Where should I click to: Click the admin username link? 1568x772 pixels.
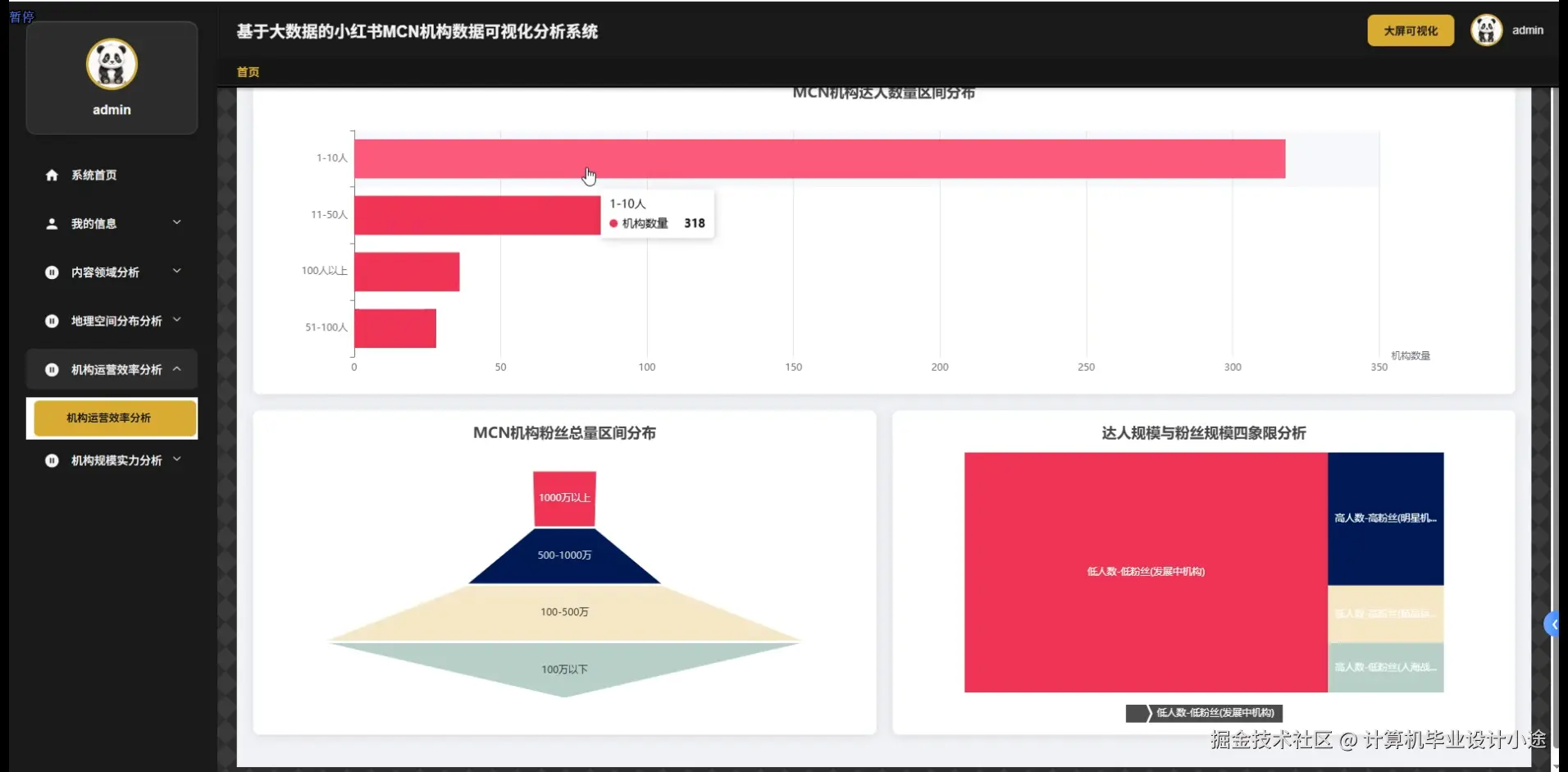(1527, 30)
